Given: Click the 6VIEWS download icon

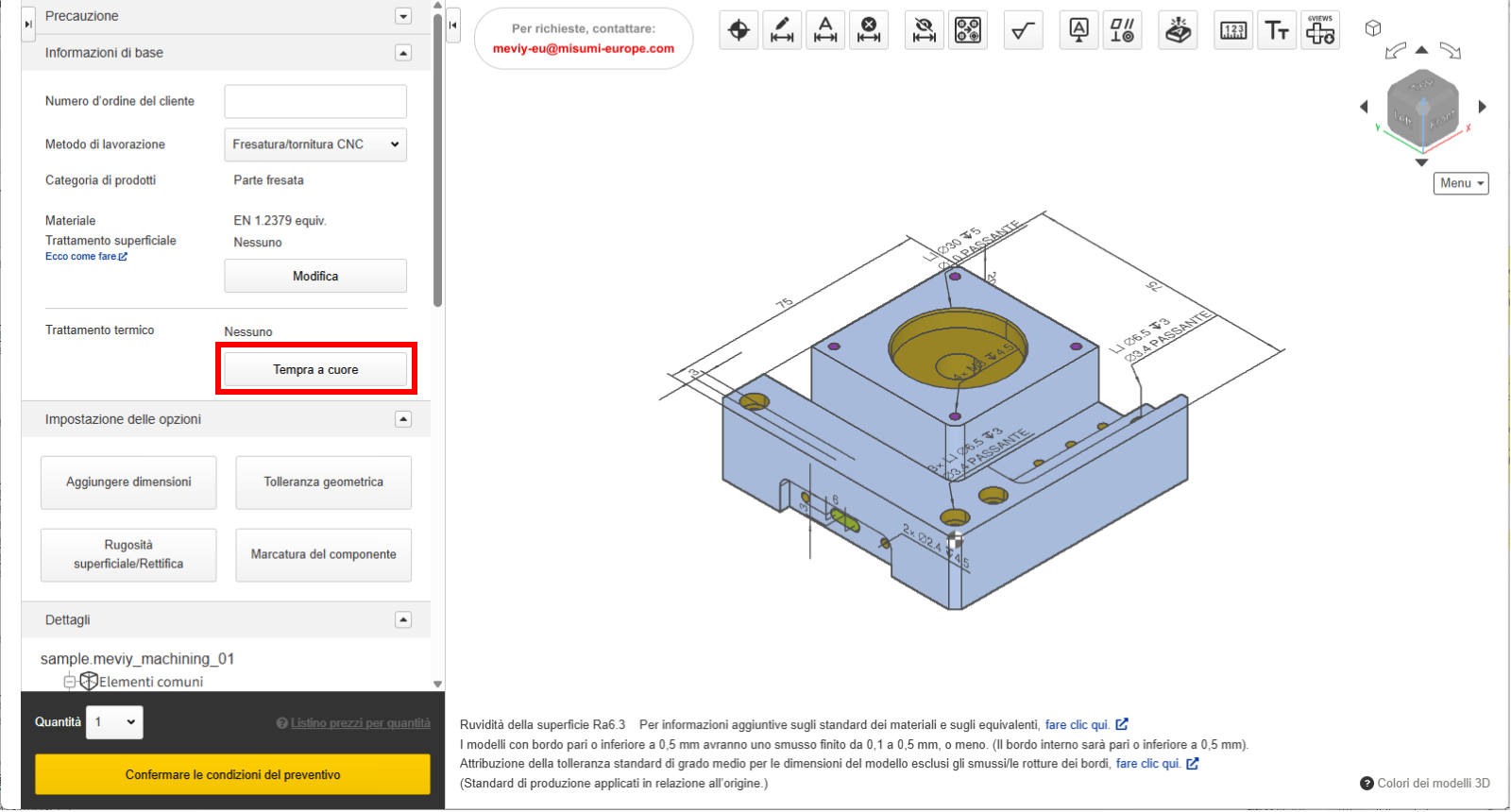Looking at the screenshot, I should click(x=1320, y=30).
